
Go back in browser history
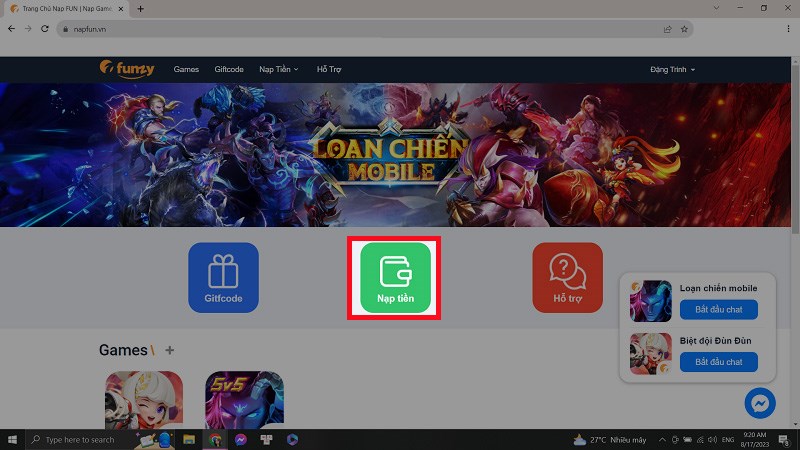coord(11,29)
